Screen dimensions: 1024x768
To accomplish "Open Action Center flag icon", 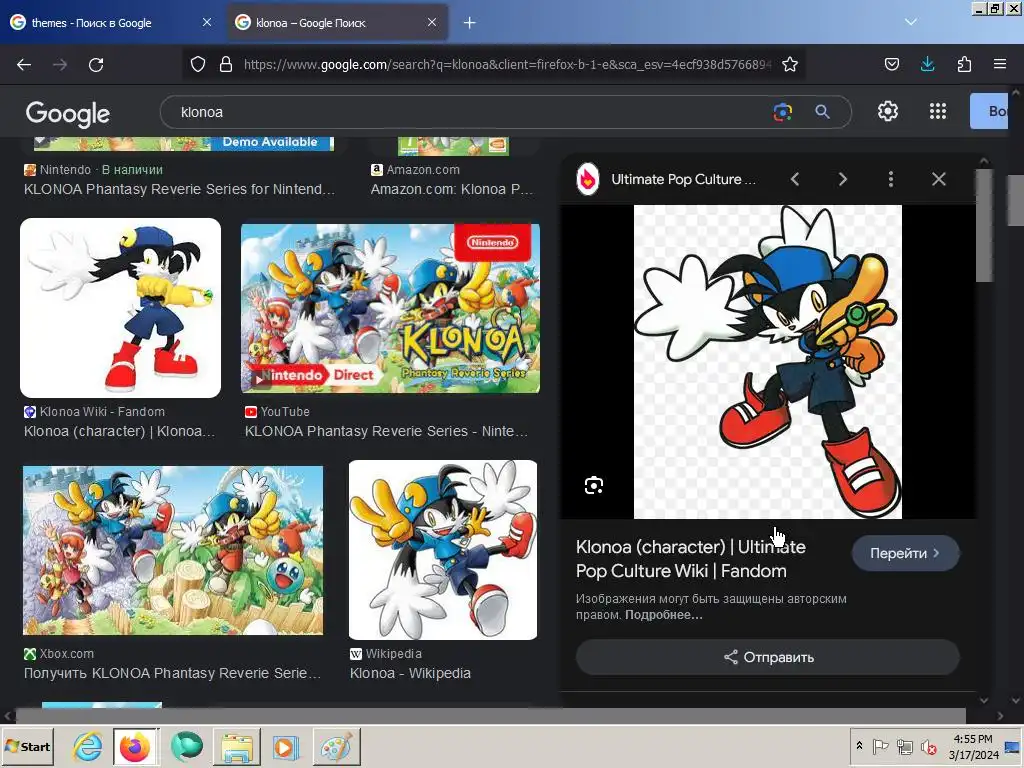I will pos(880,746).
